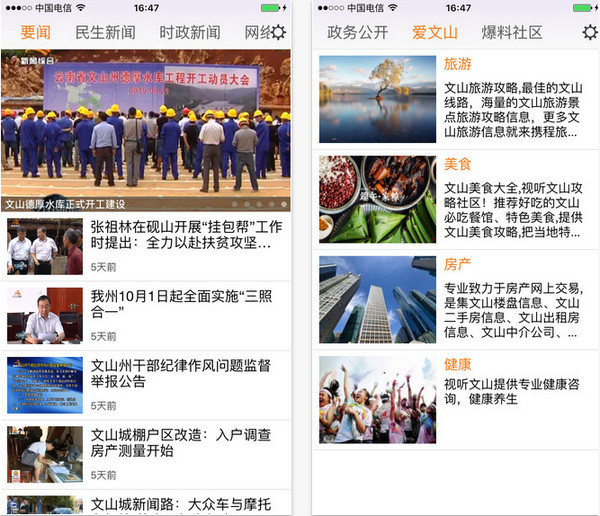Viewport: 600px width, 516px height.
Task: Switch to 政务公开 tab
Action: [357, 33]
